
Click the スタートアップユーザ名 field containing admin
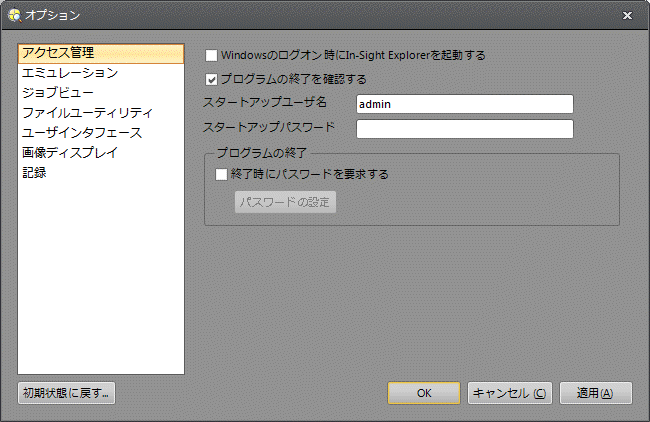[464, 104]
